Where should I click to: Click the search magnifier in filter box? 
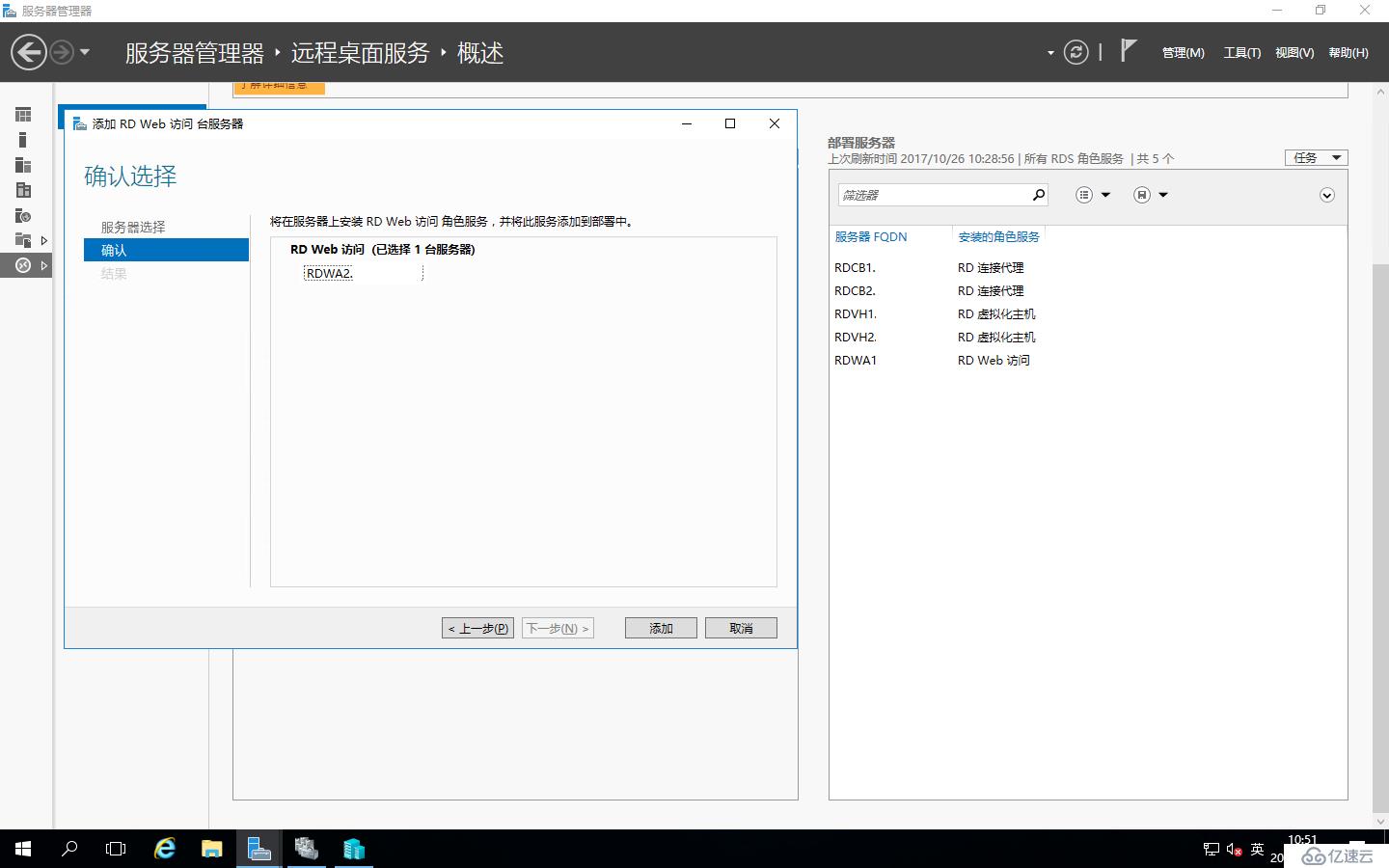click(x=1038, y=195)
